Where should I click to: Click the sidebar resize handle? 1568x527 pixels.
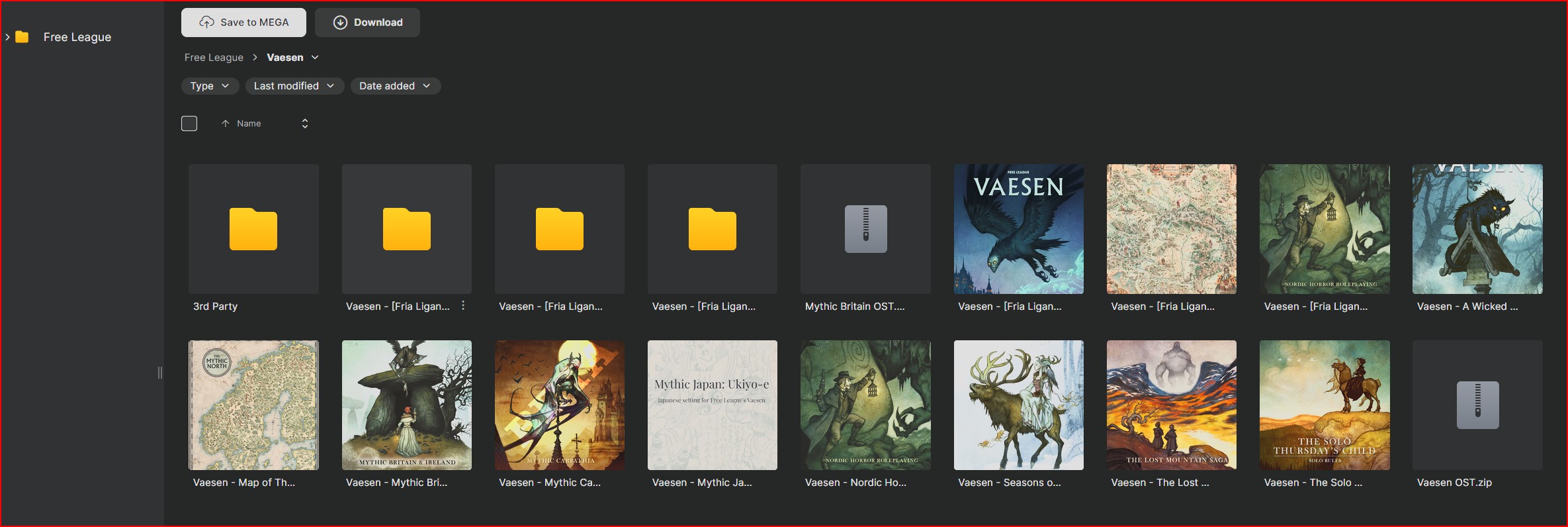pos(160,373)
